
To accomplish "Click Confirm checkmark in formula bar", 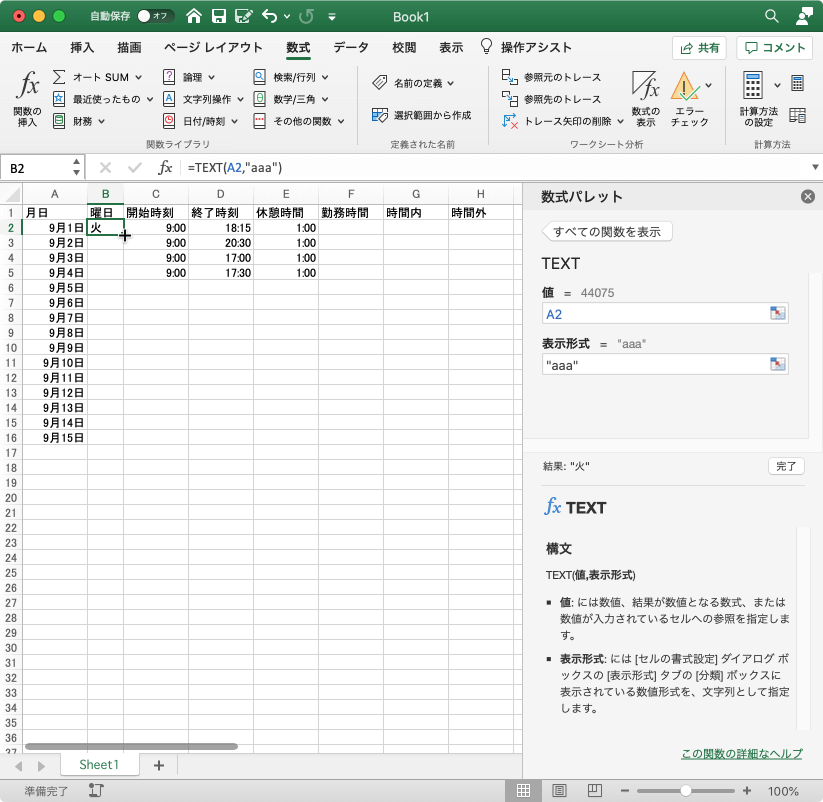I will (x=135, y=167).
